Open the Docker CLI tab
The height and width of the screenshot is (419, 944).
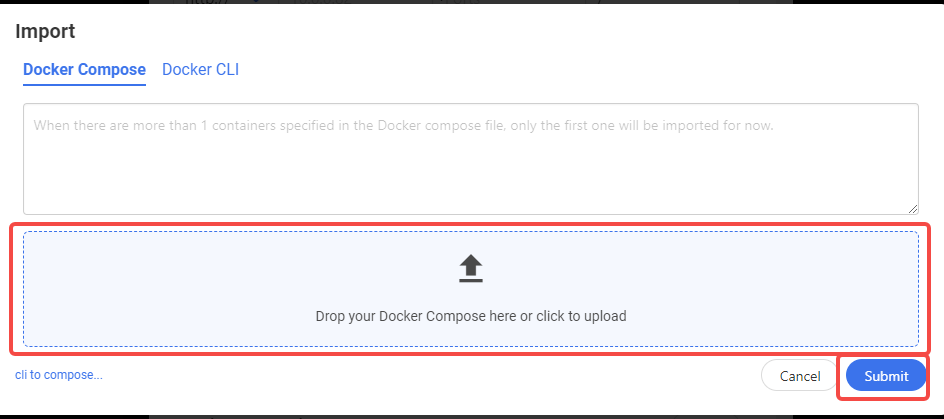click(x=200, y=70)
